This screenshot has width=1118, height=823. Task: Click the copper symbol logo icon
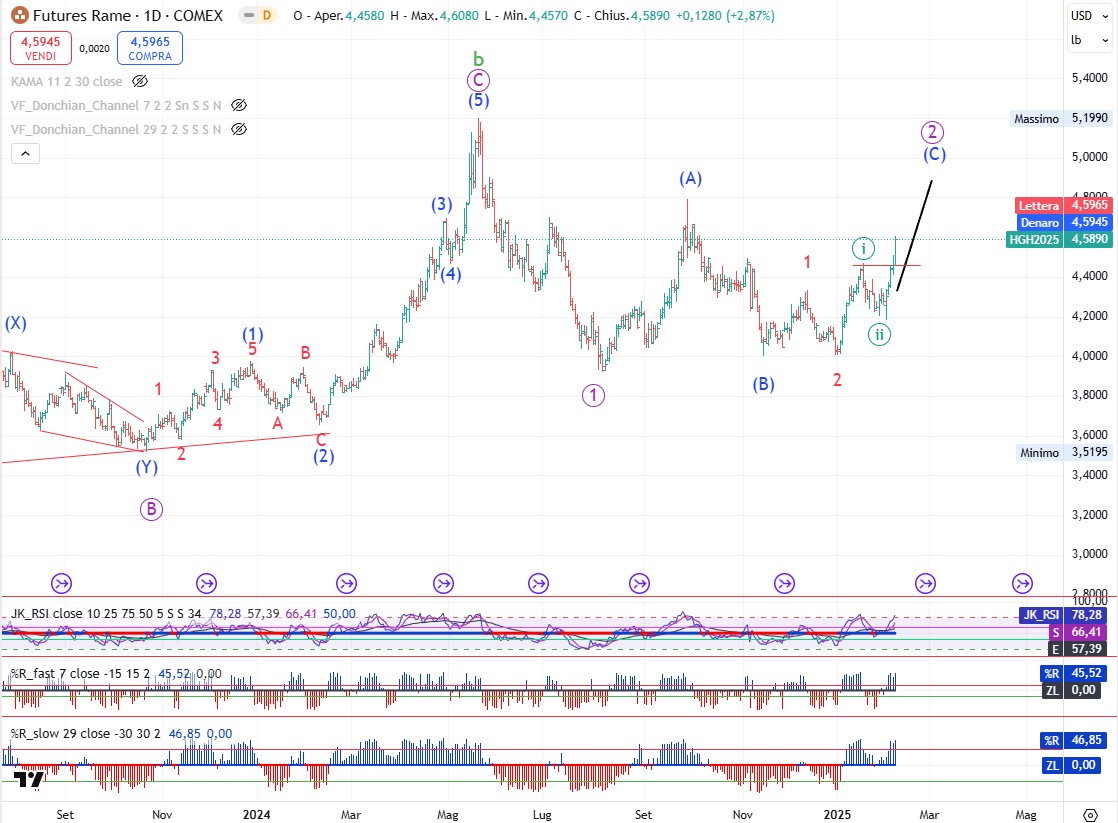tap(20, 15)
